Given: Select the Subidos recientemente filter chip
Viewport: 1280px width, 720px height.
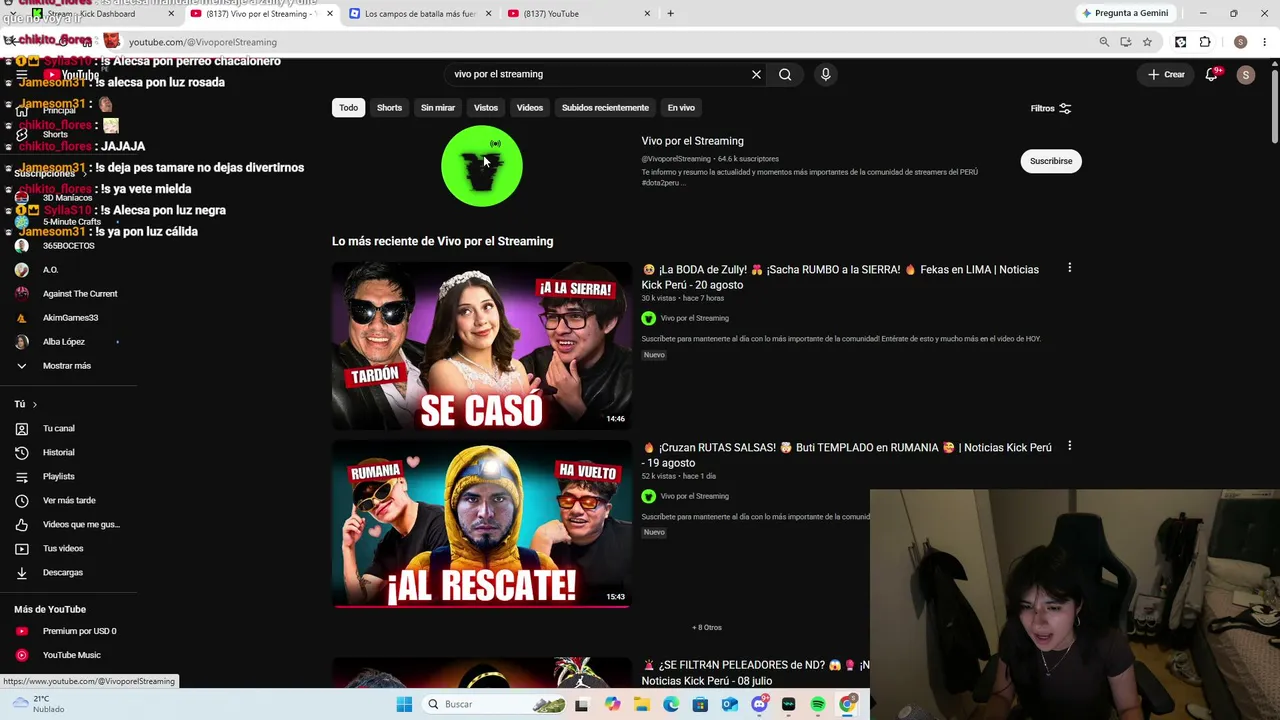Looking at the screenshot, I should [x=605, y=108].
